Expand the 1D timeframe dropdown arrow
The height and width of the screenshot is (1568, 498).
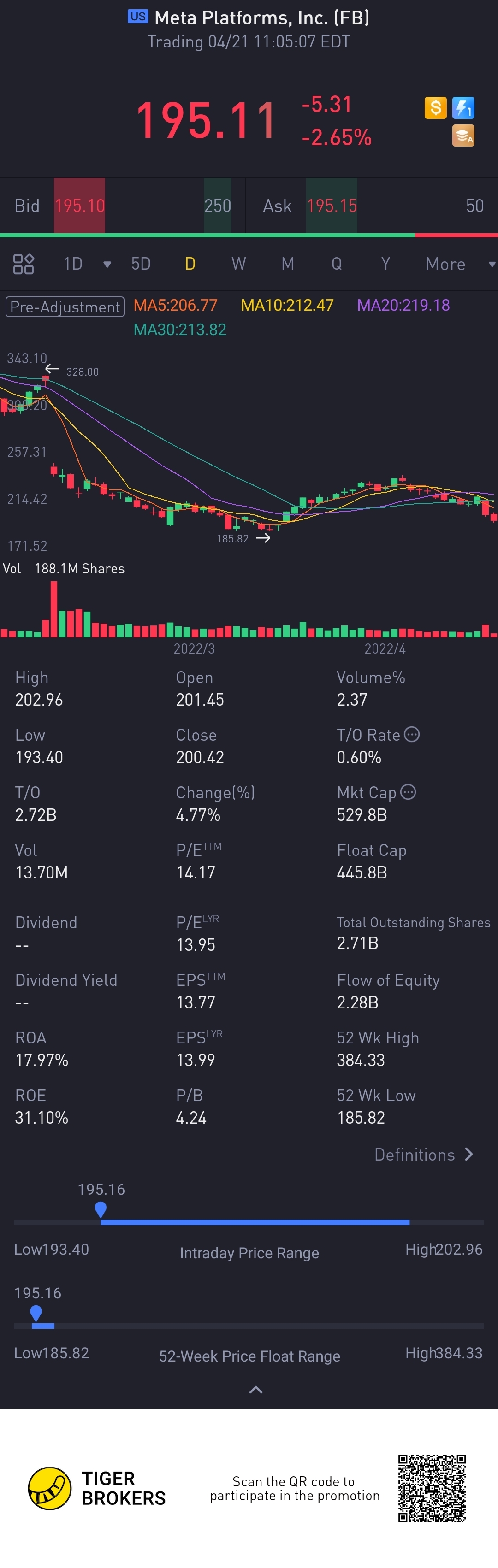[x=107, y=264]
